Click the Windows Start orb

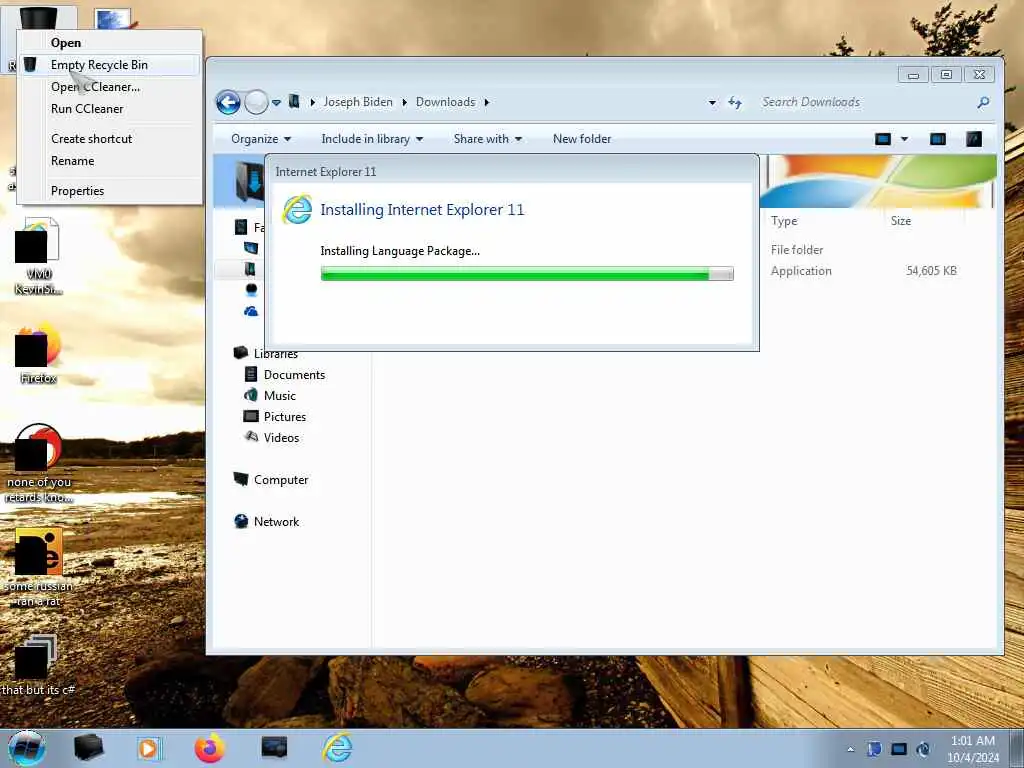click(27, 748)
